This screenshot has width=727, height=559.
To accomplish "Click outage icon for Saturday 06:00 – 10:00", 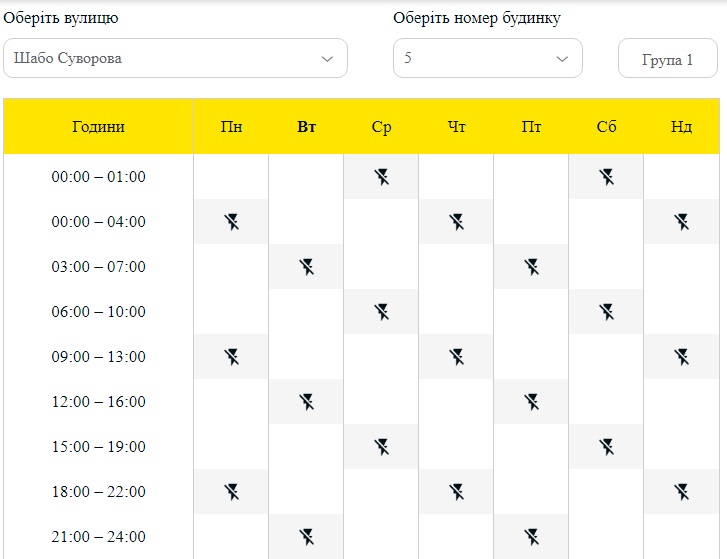I will pos(606,312).
